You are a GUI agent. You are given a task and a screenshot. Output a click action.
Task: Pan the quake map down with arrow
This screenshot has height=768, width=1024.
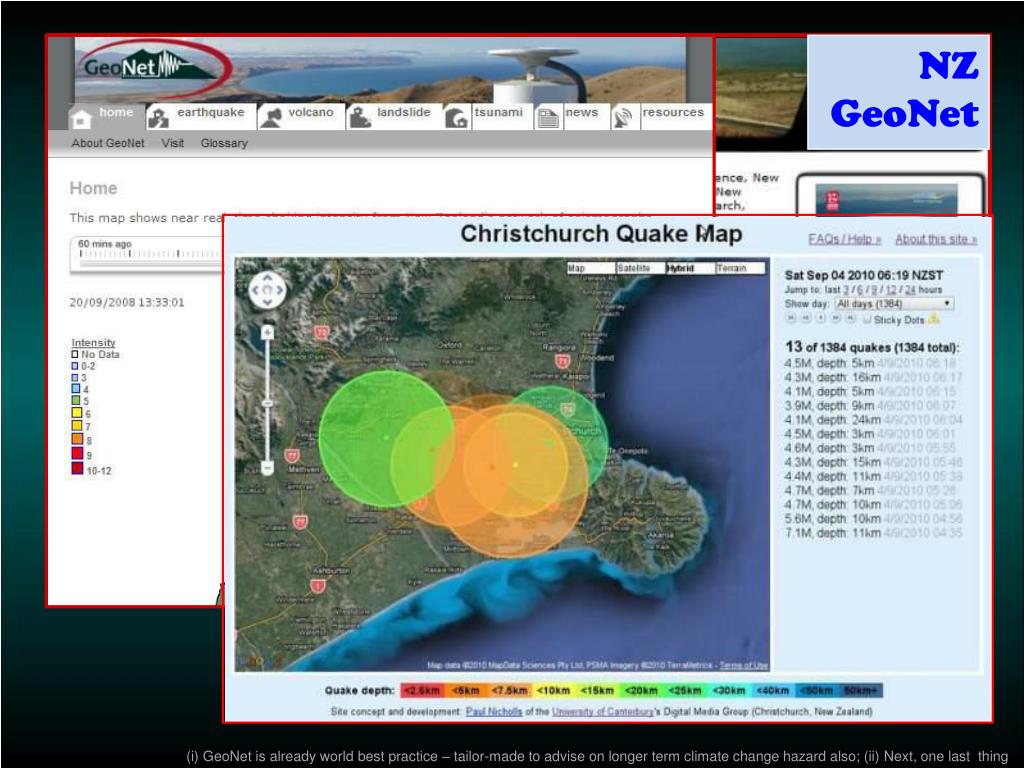coord(267,302)
